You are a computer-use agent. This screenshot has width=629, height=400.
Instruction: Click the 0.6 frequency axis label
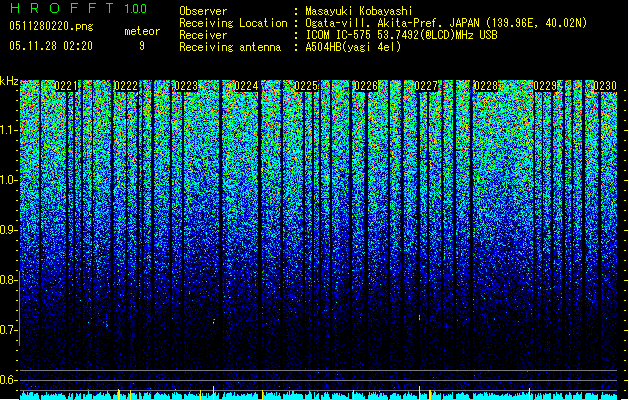8,380
